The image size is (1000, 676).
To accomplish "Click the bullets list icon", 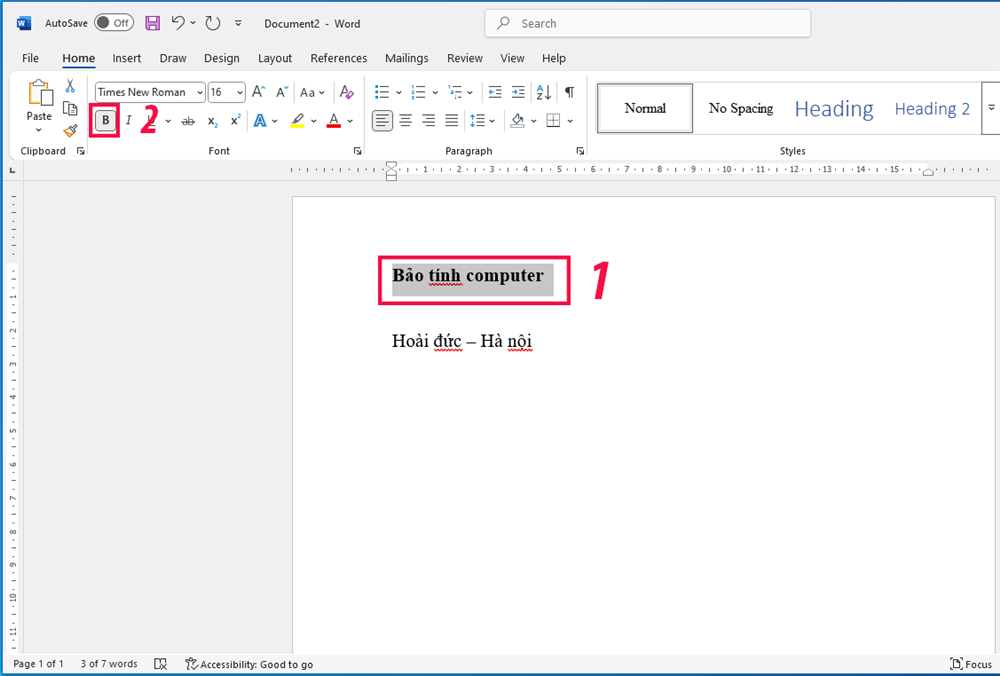I will click(x=382, y=92).
